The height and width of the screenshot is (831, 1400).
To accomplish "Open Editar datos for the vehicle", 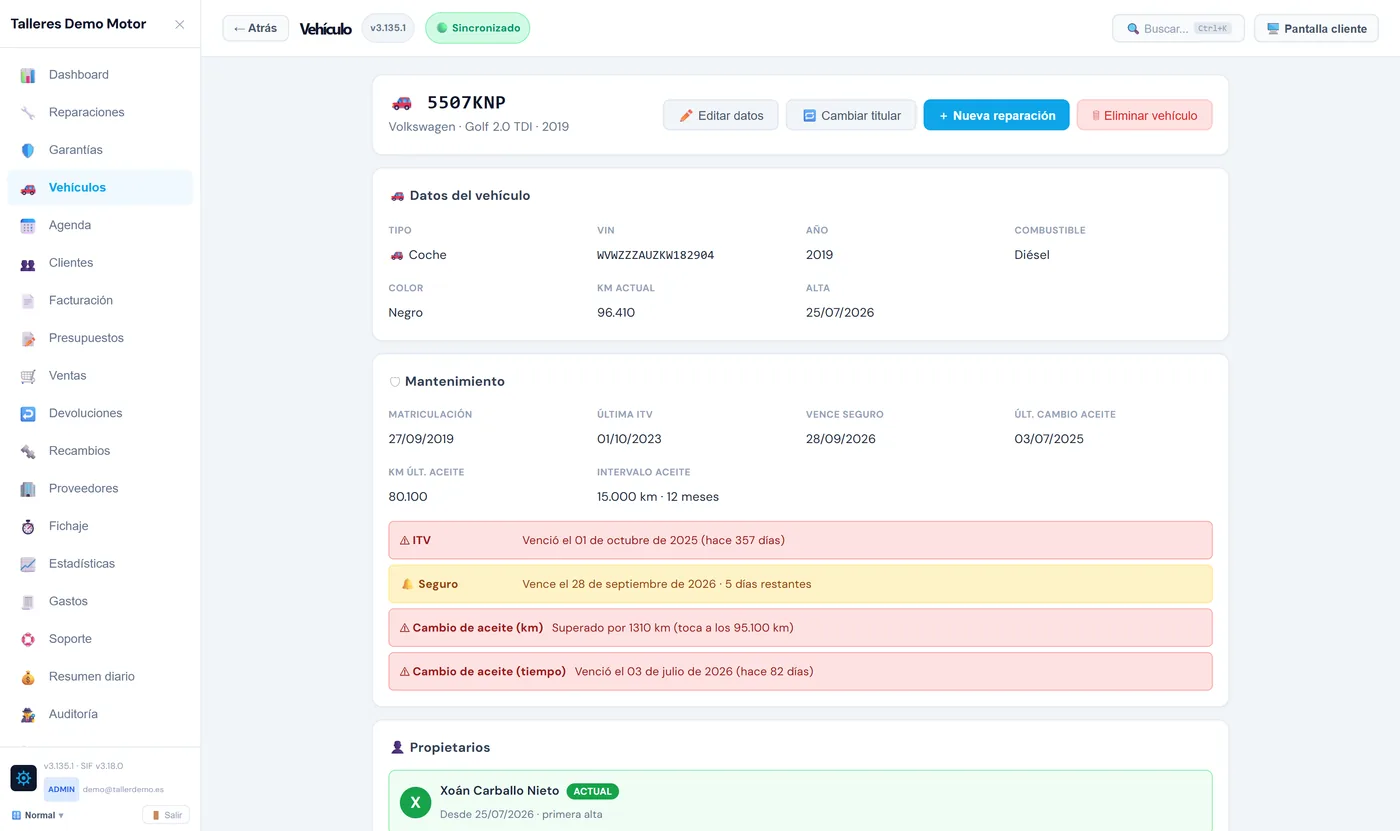I will 721,115.
